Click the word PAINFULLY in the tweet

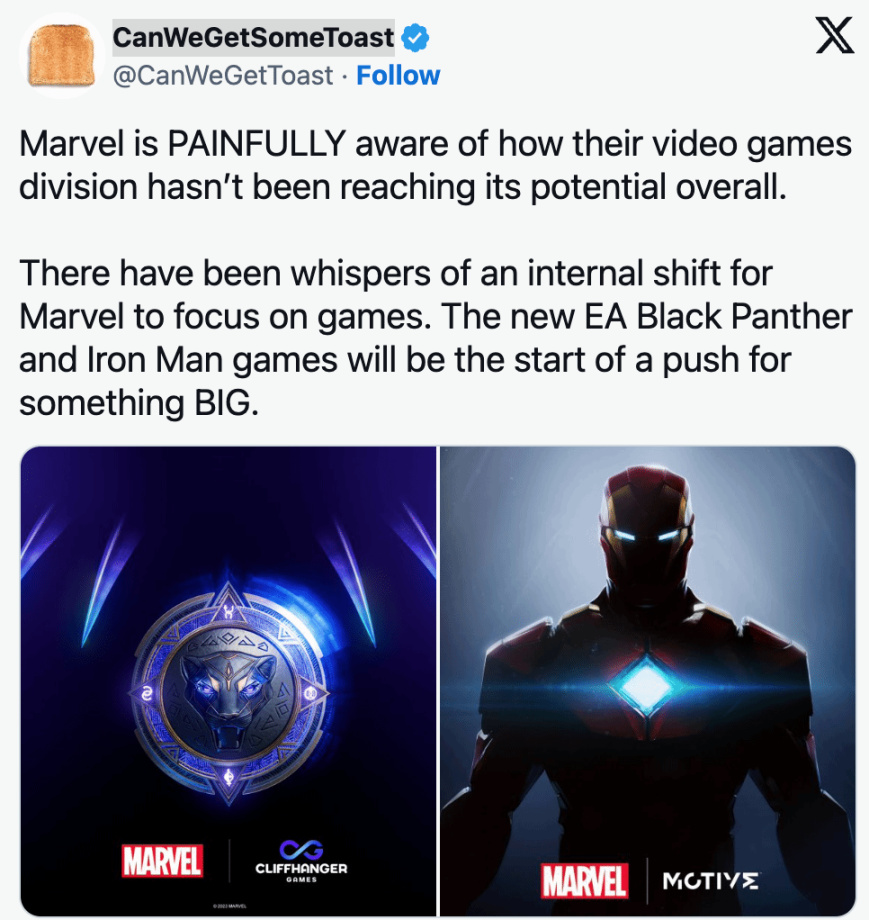[256, 144]
